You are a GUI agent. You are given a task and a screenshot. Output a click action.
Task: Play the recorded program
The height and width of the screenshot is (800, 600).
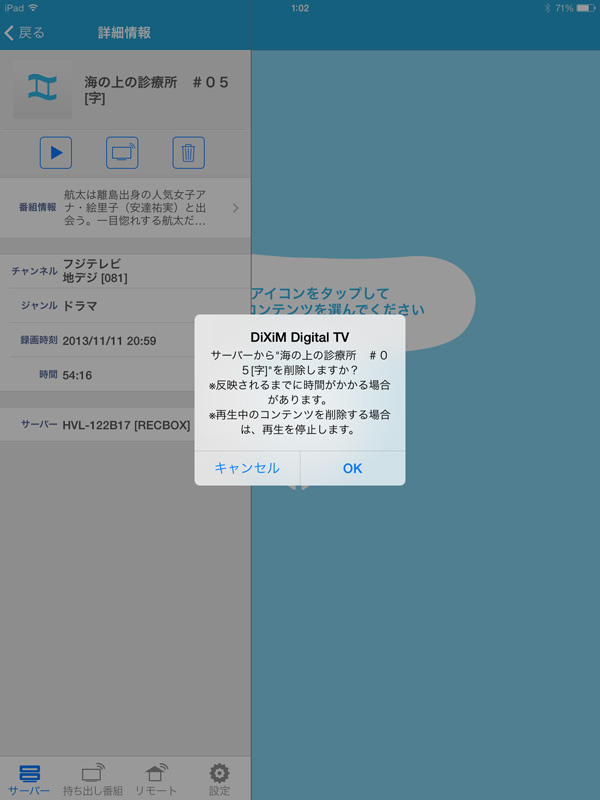[x=56, y=153]
